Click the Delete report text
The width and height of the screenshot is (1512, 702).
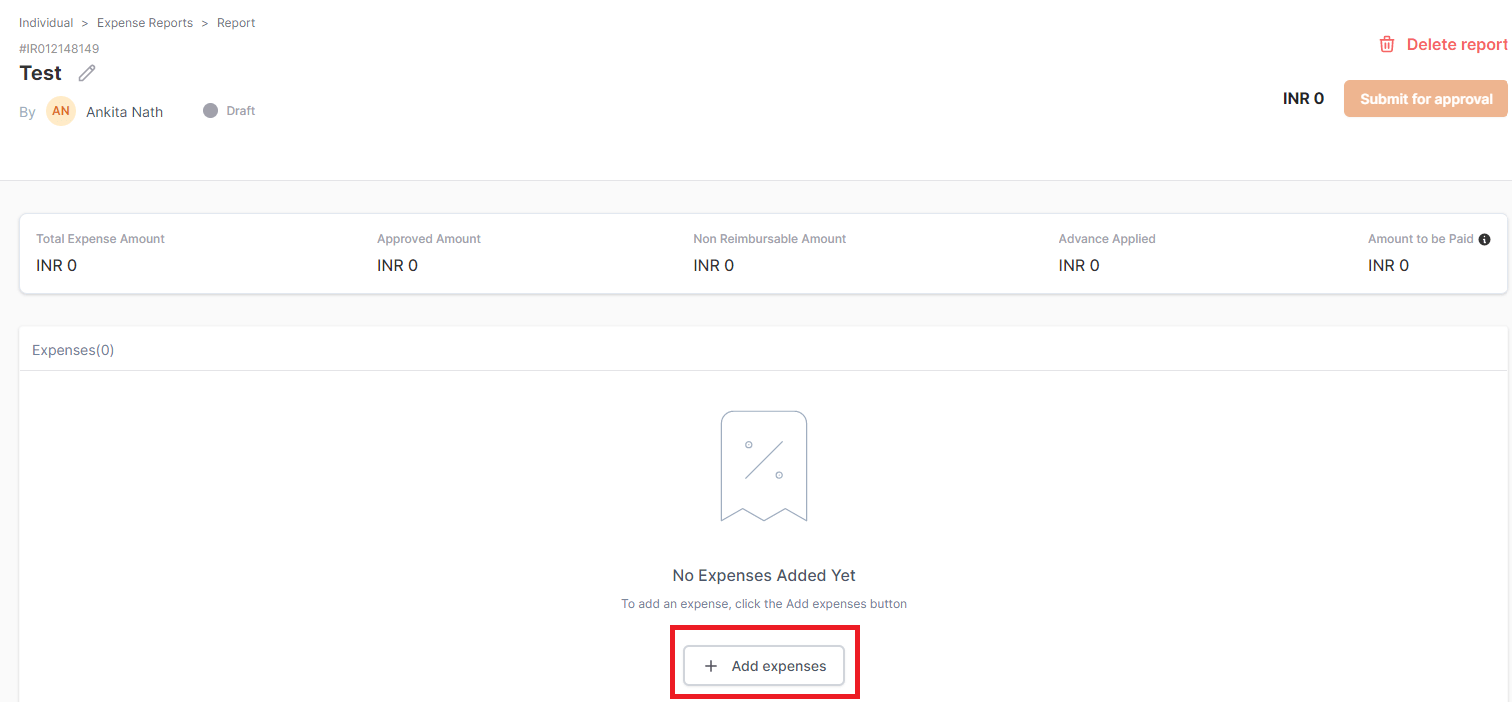1457,44
